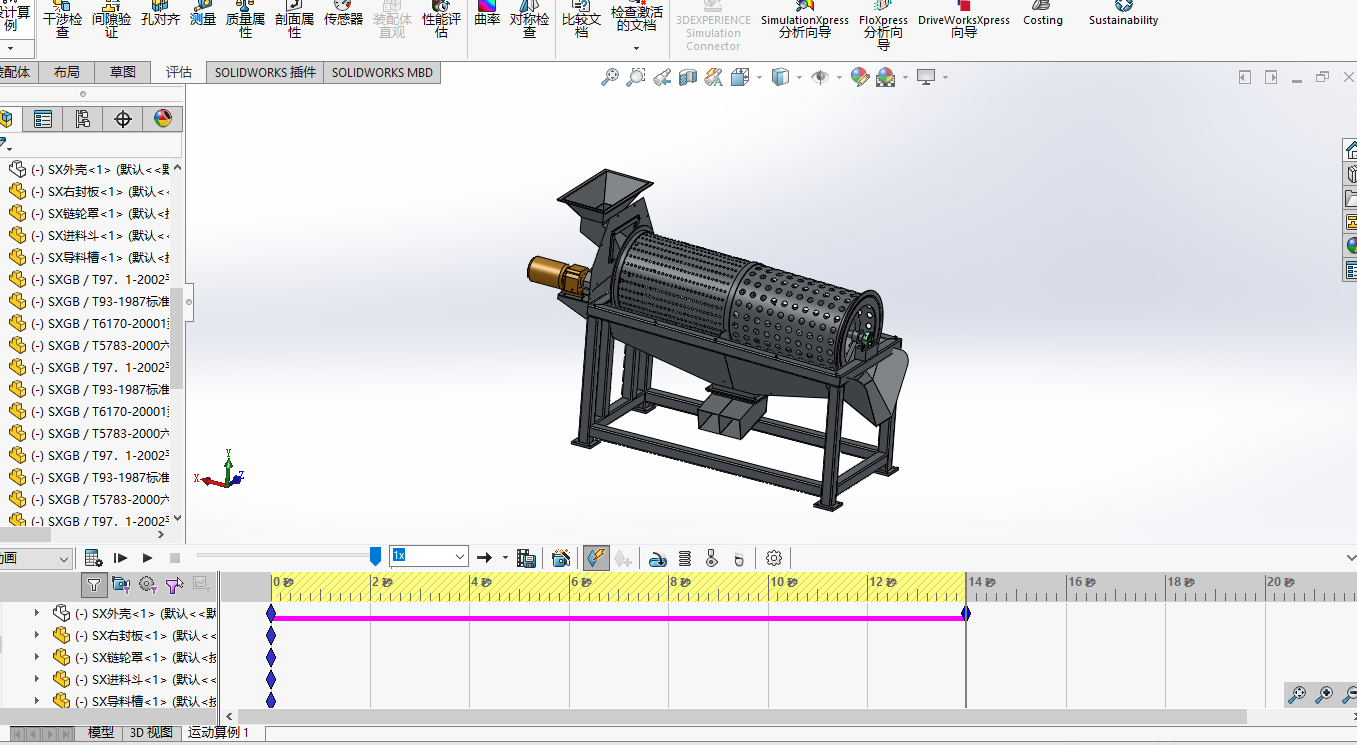Switch to the 草图 tab
Image resolution: width=1357 pixels, height=745 pixels.
[123, 72]
